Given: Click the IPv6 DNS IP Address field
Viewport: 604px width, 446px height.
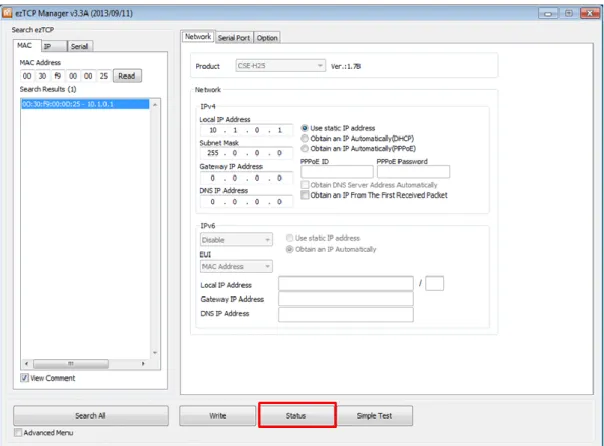Looking at the screenshot, I should coord(346,314).
